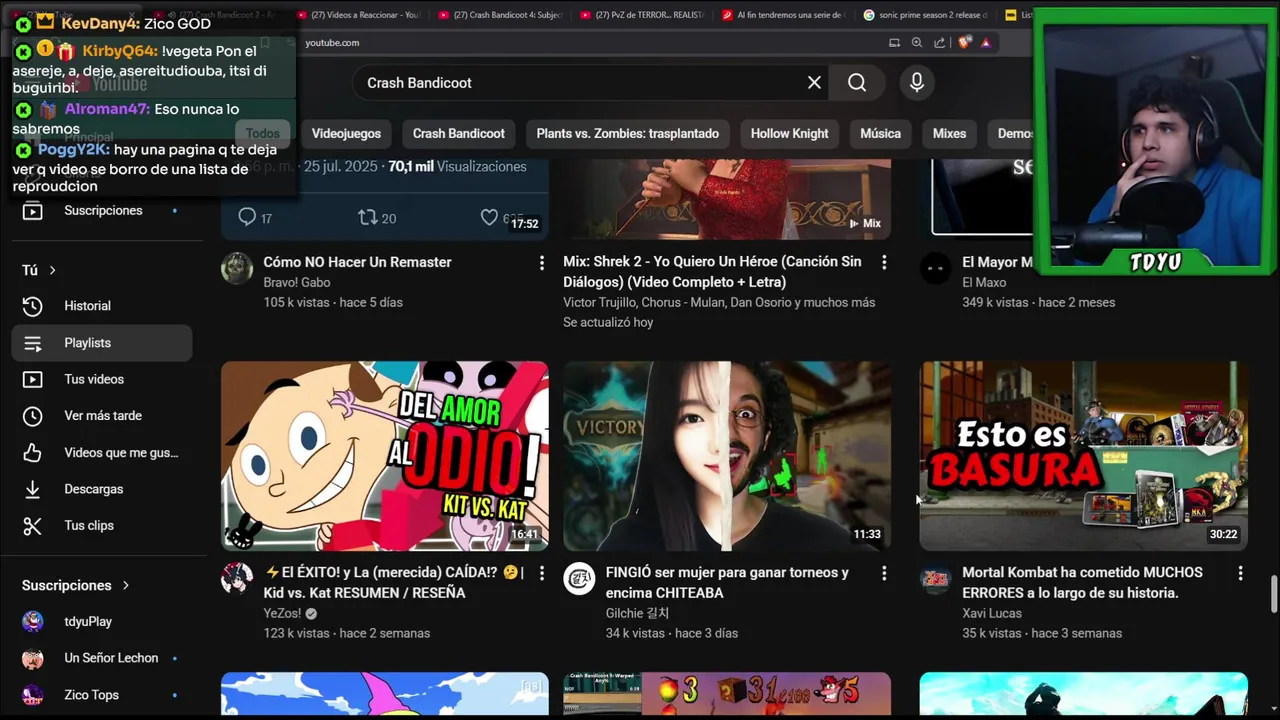Go to the Xavi Lucas channel name
The width and height of the screenshot is (1280, 720).
coord(992,614)
